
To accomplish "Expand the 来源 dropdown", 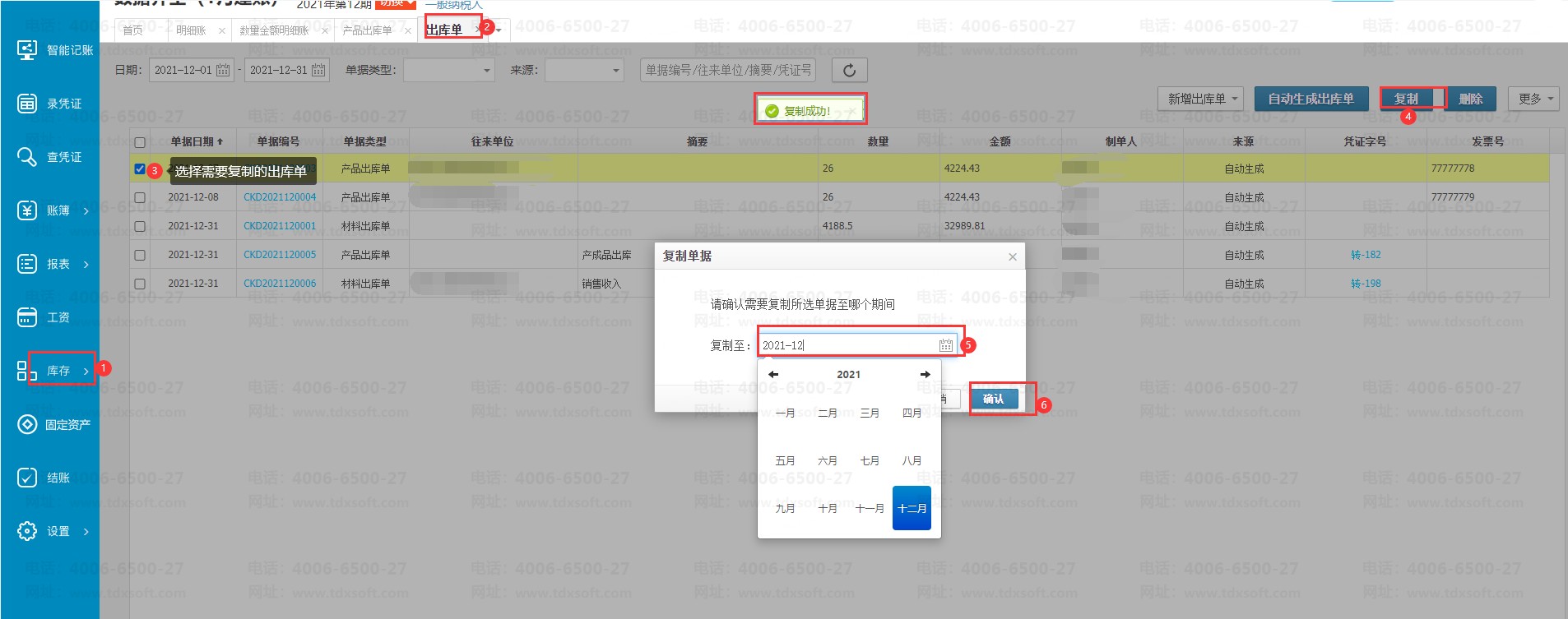I will point(583,71).
